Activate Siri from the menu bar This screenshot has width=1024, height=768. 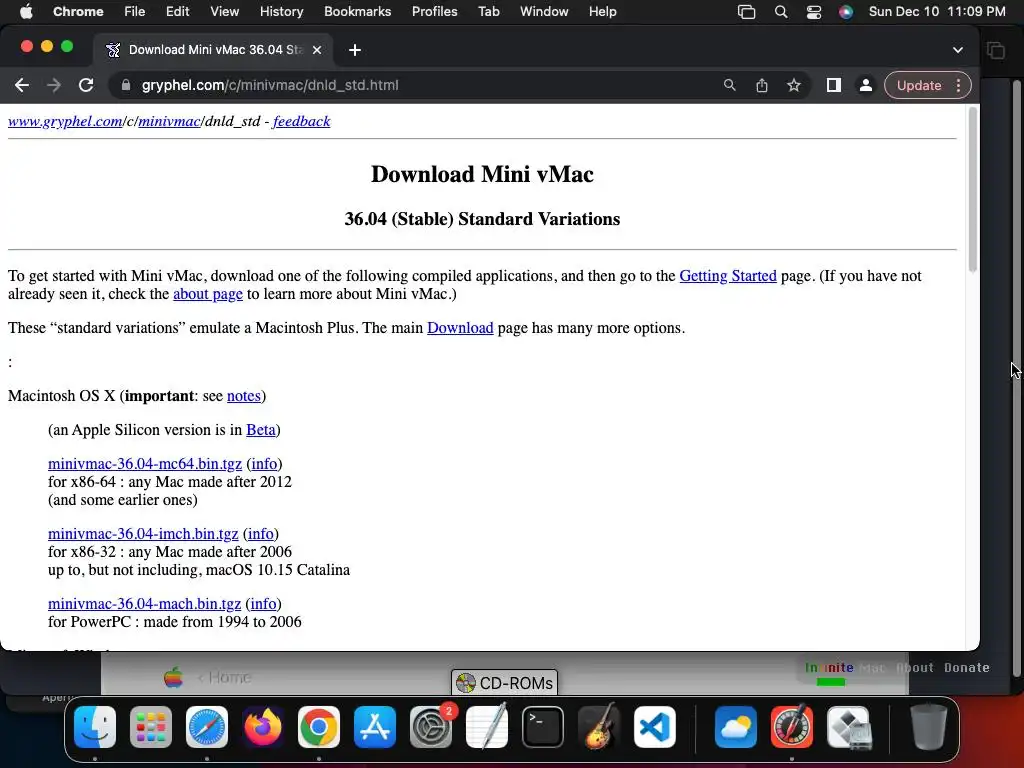pos(846,12)
